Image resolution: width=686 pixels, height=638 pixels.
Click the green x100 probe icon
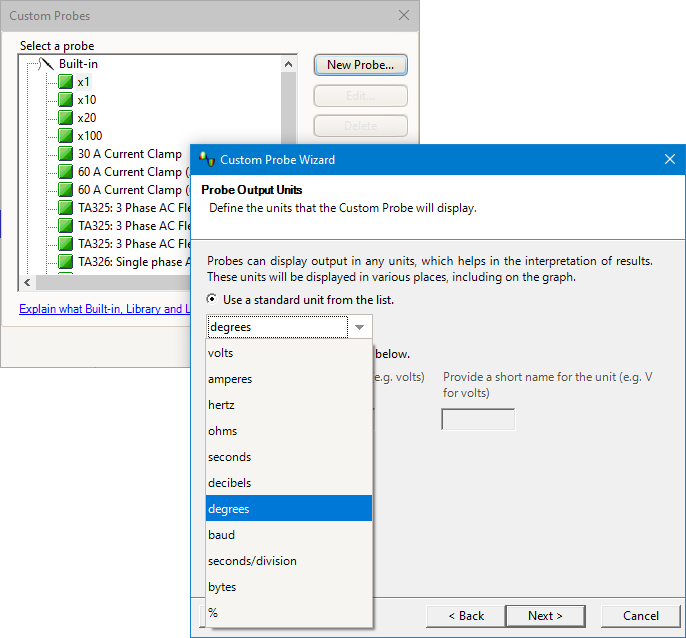[66, 136]
